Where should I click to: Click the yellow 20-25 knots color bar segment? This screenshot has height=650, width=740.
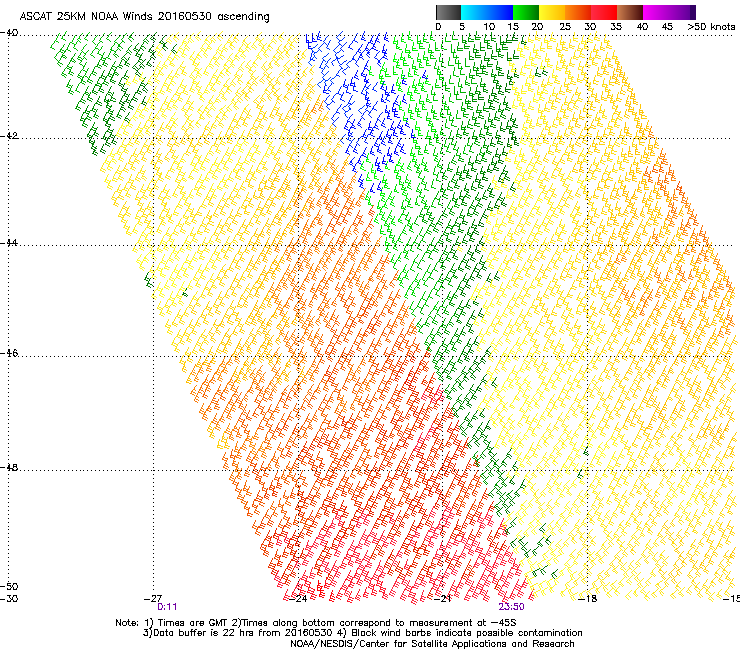click(x=552, y=12)
